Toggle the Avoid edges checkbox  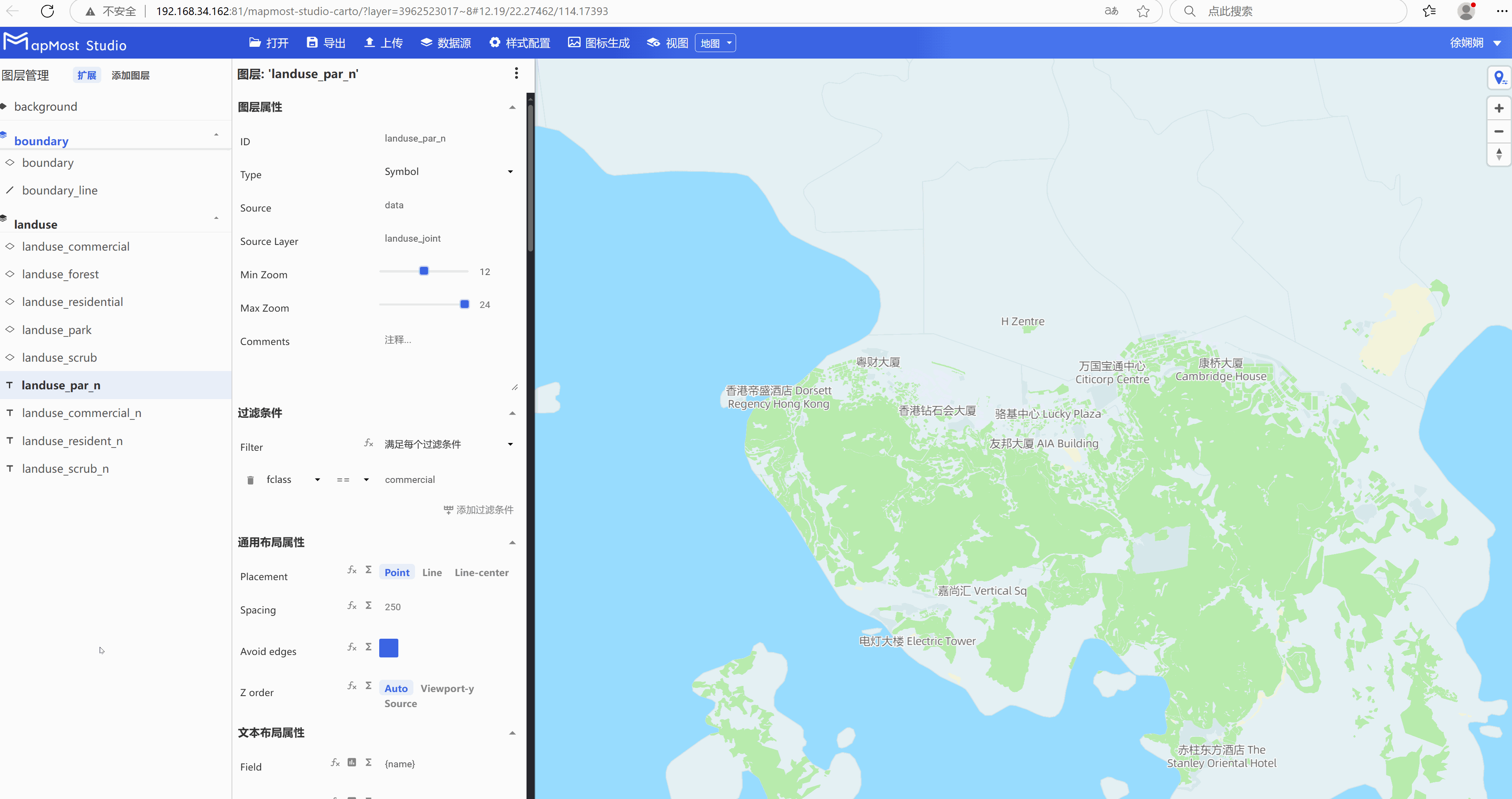[389, 648]
